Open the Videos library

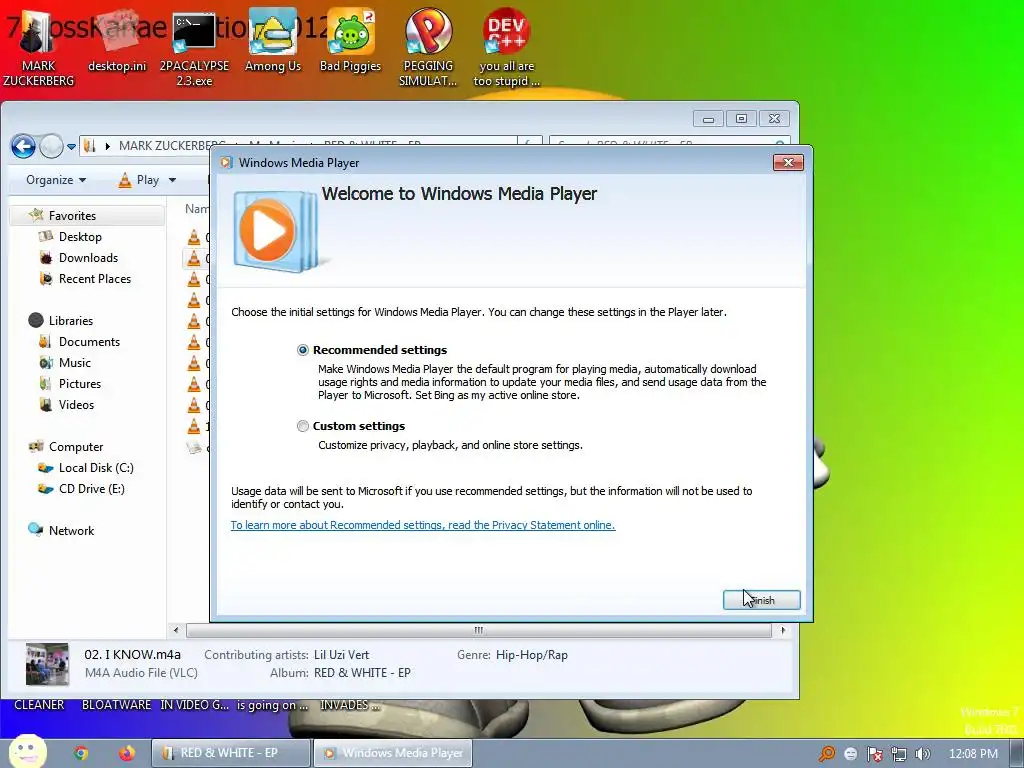tap(76, 405)
